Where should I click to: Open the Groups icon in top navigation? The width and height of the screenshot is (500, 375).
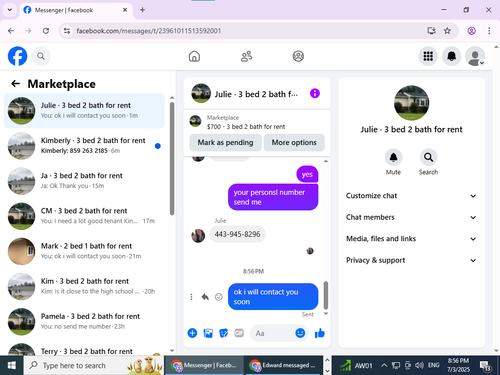tap(298, 56)
